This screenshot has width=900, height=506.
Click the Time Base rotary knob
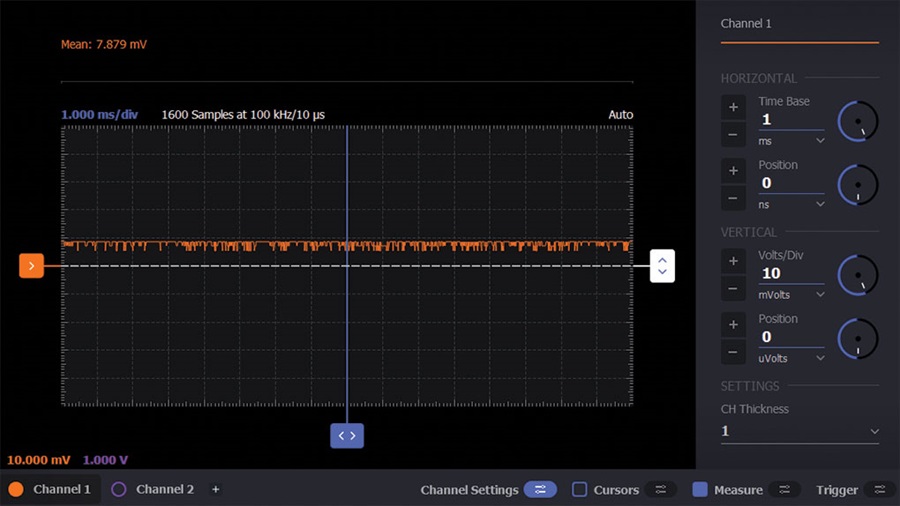coord(858,122)
